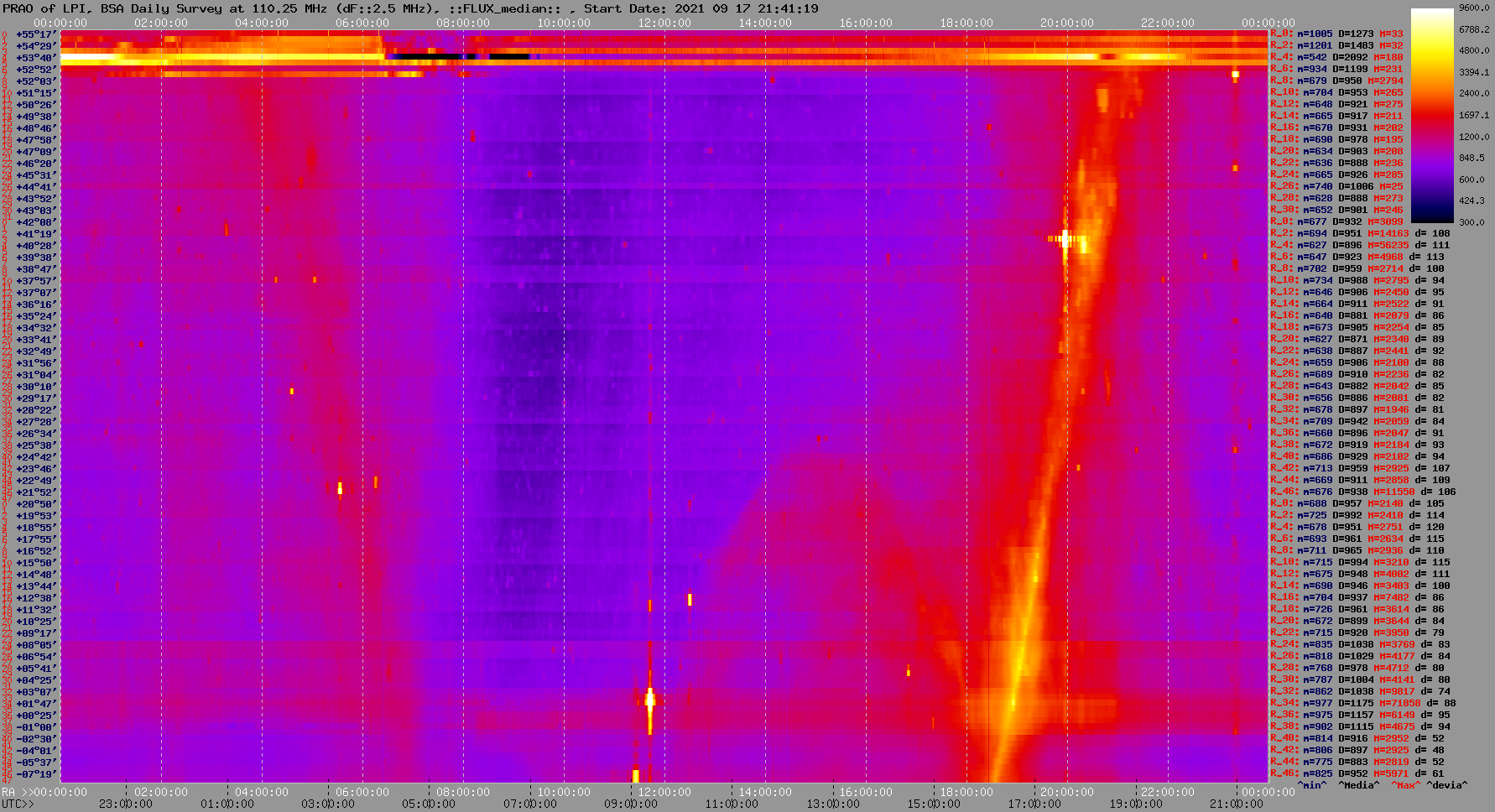Click the '::FLUX_median::' label in the header

click(x=503, y=8)
